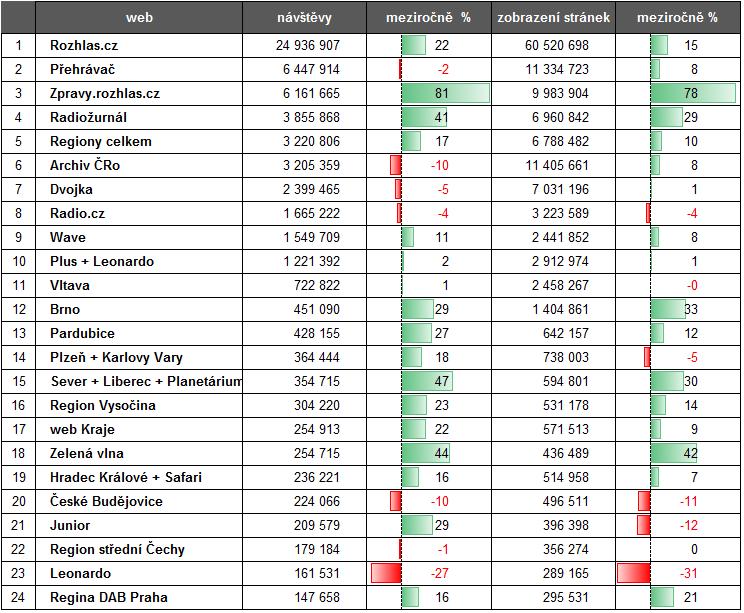
Task: Select the 'návštěvy' column header
Action: tap(304, 18)
